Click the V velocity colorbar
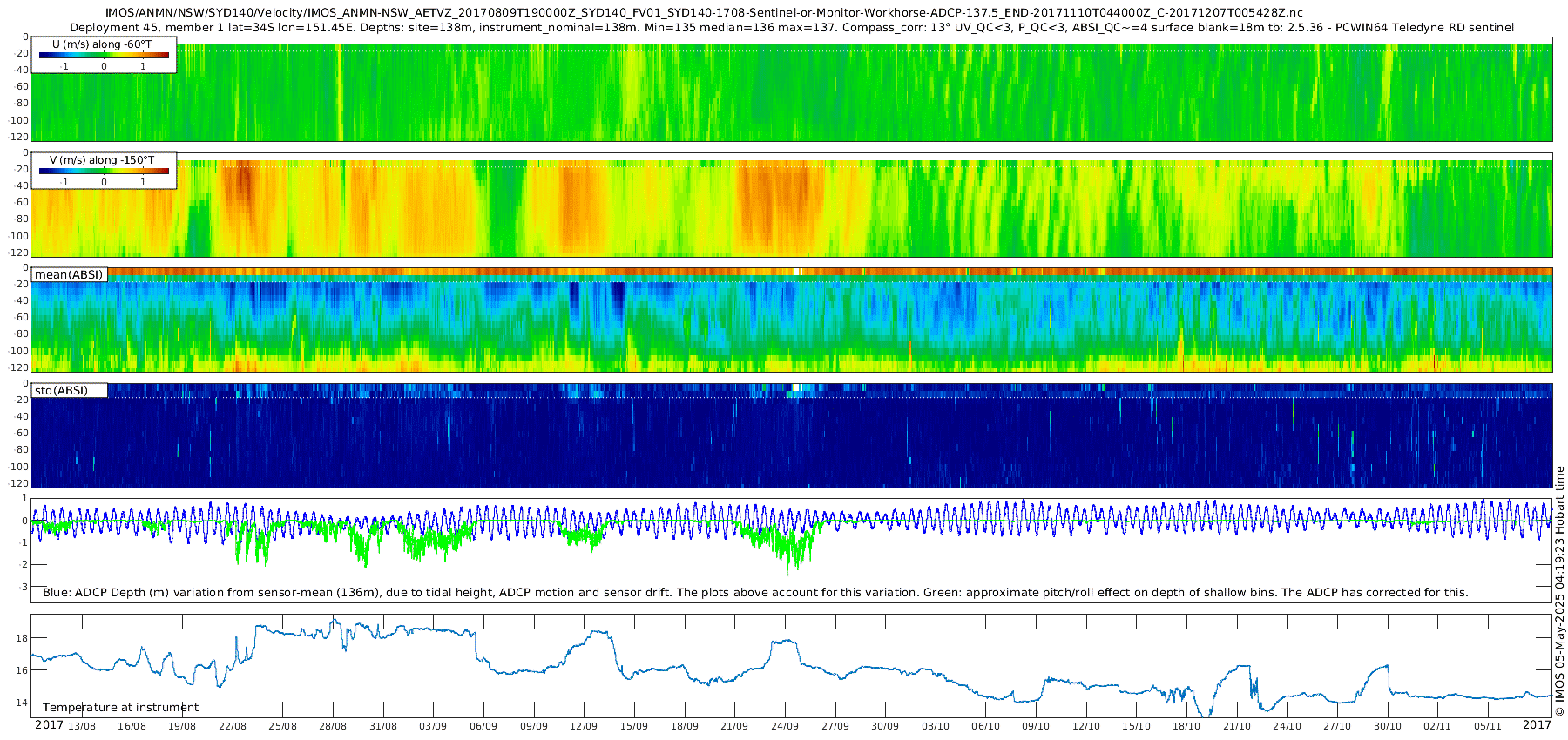The width and height of the screenshot is (1568, 740). [x=104, y=172]
